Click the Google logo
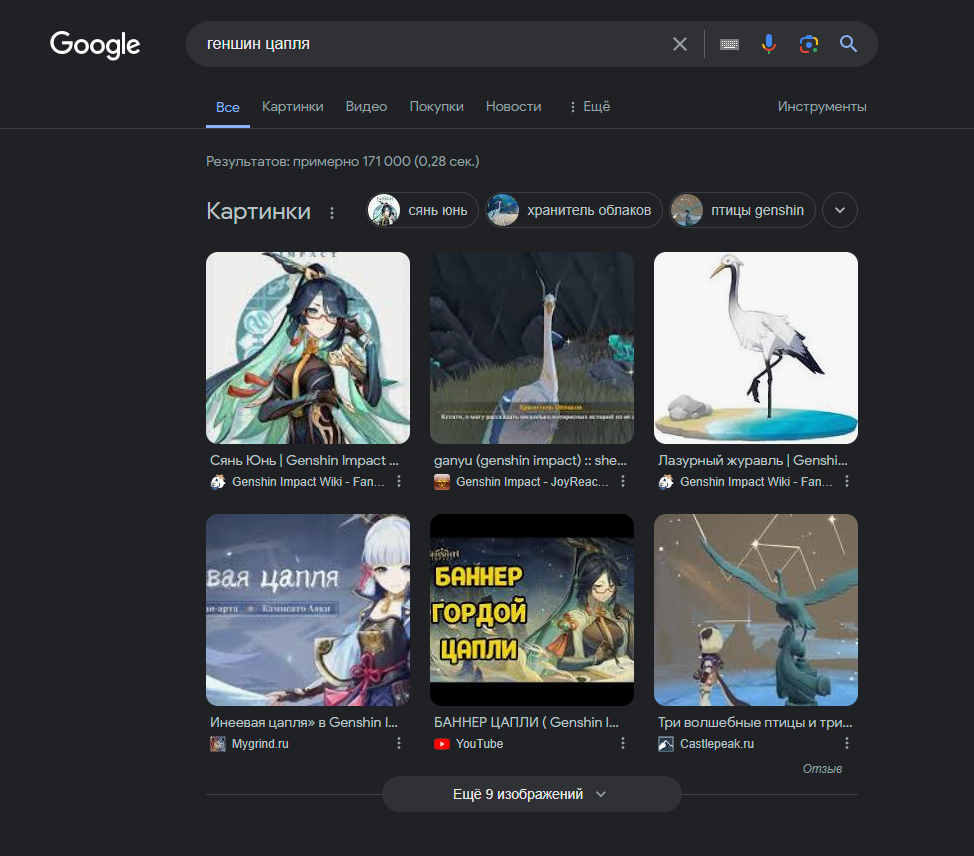The width and height of the screenshot is (974, 856). (95, 45)
